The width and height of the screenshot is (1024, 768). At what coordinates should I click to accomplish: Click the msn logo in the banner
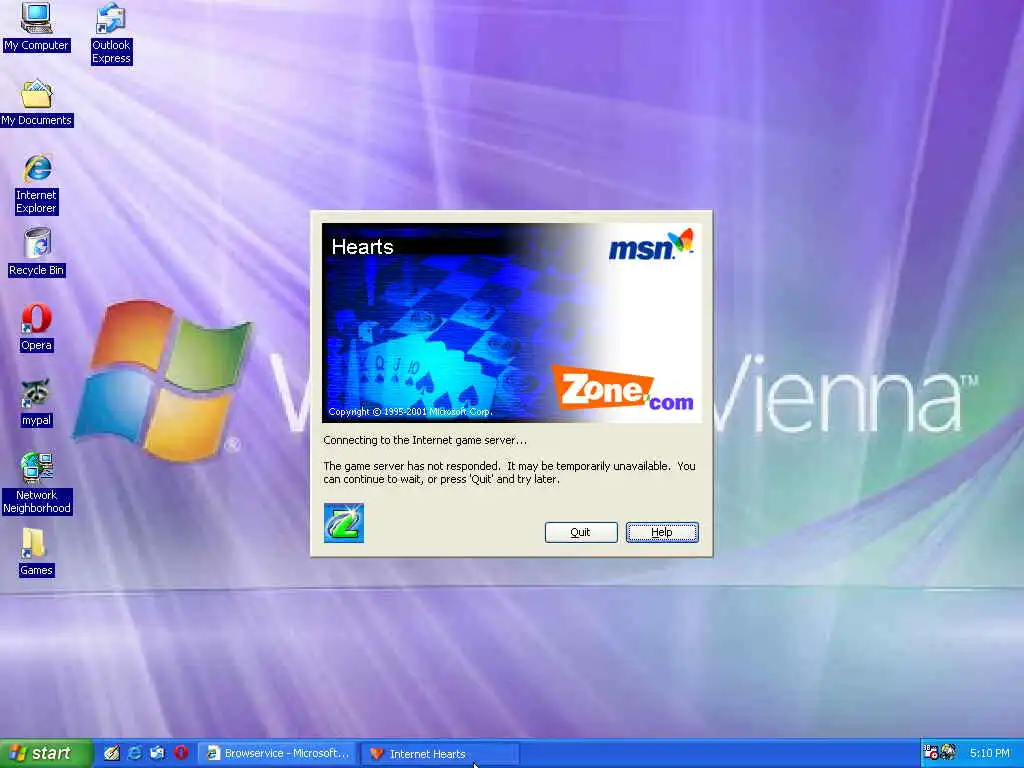[x=650, y=246]
